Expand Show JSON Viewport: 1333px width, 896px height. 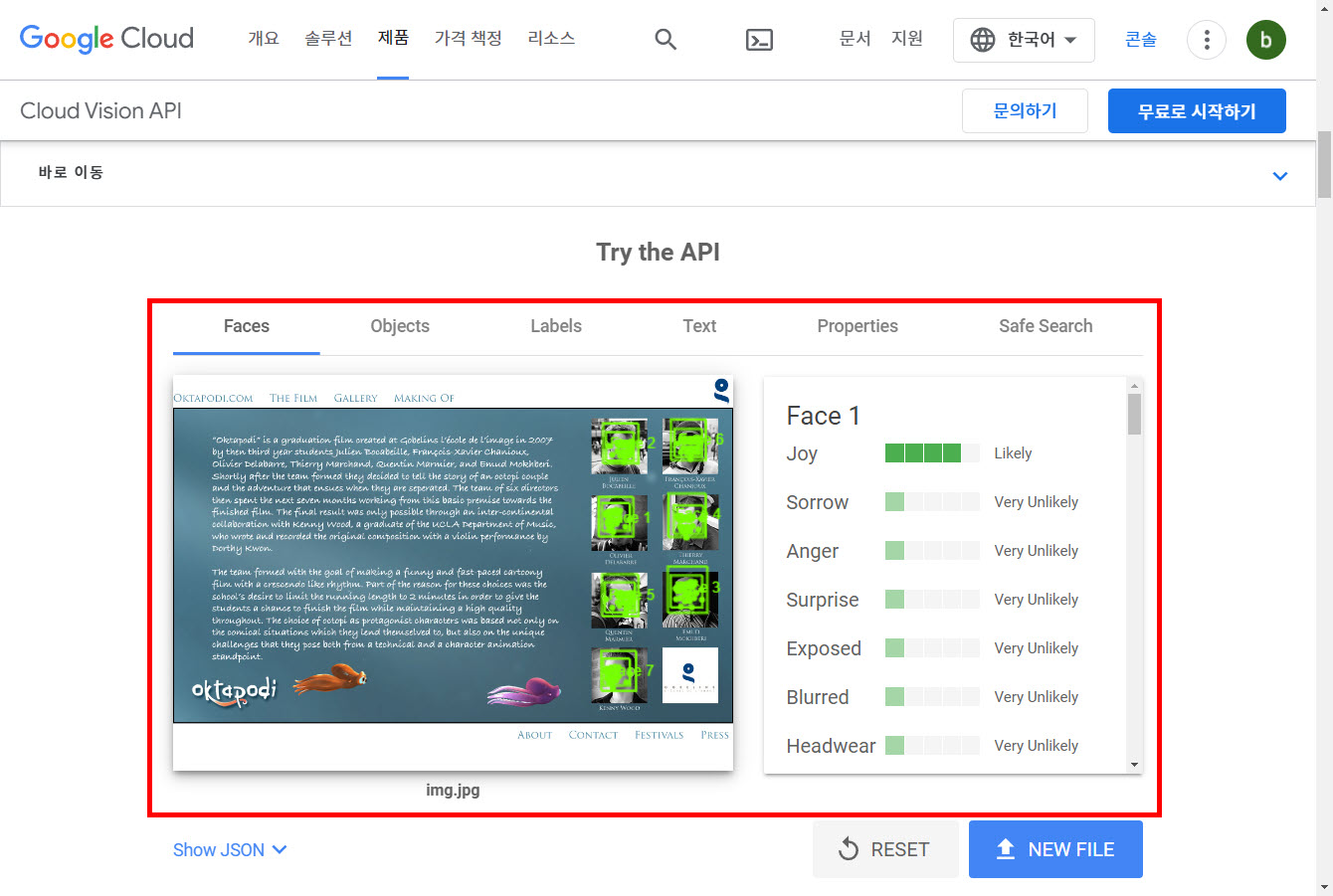(x=230, y=849)
